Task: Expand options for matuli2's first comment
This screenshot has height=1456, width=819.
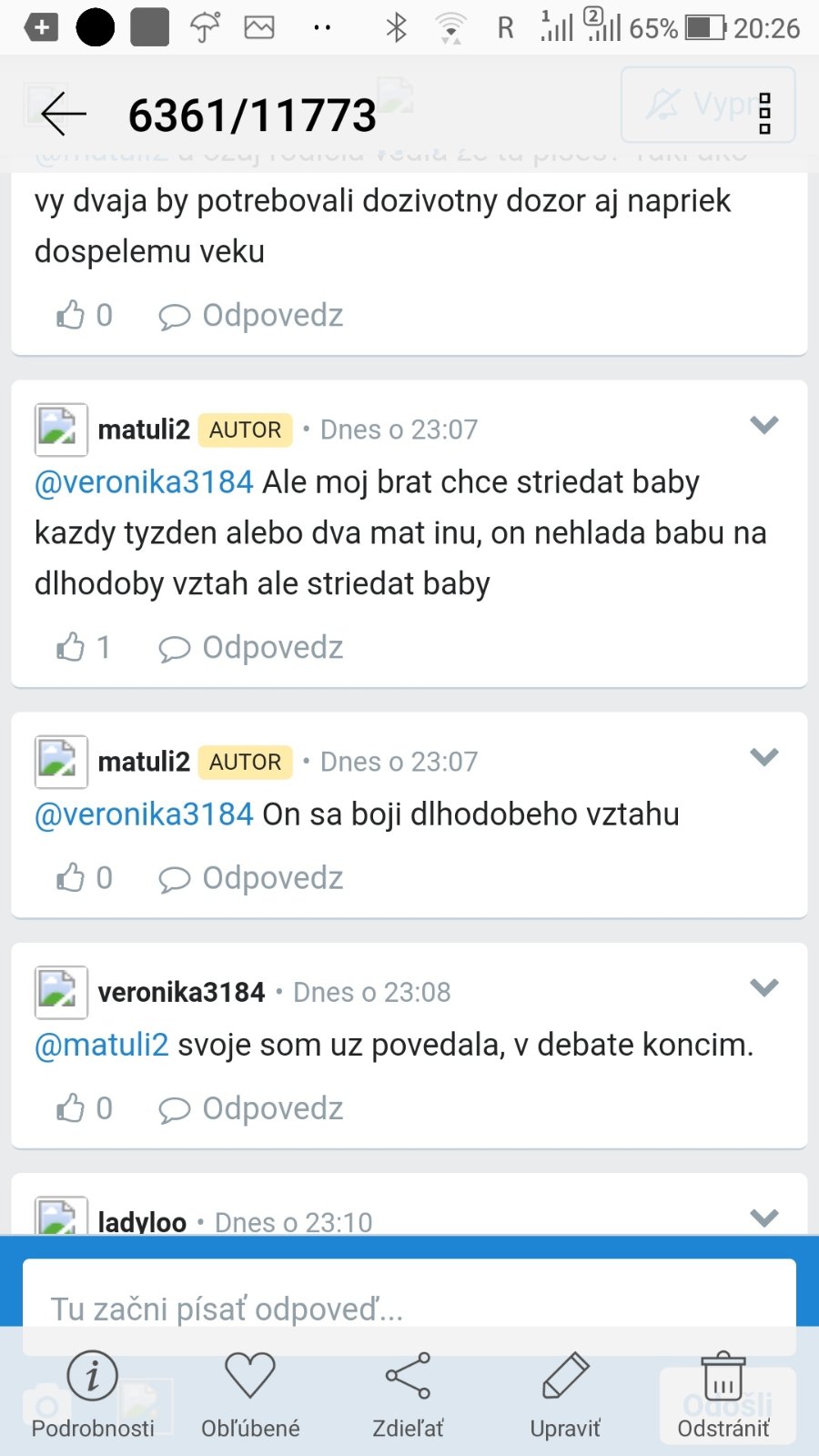Action: [x=763, y=425]
